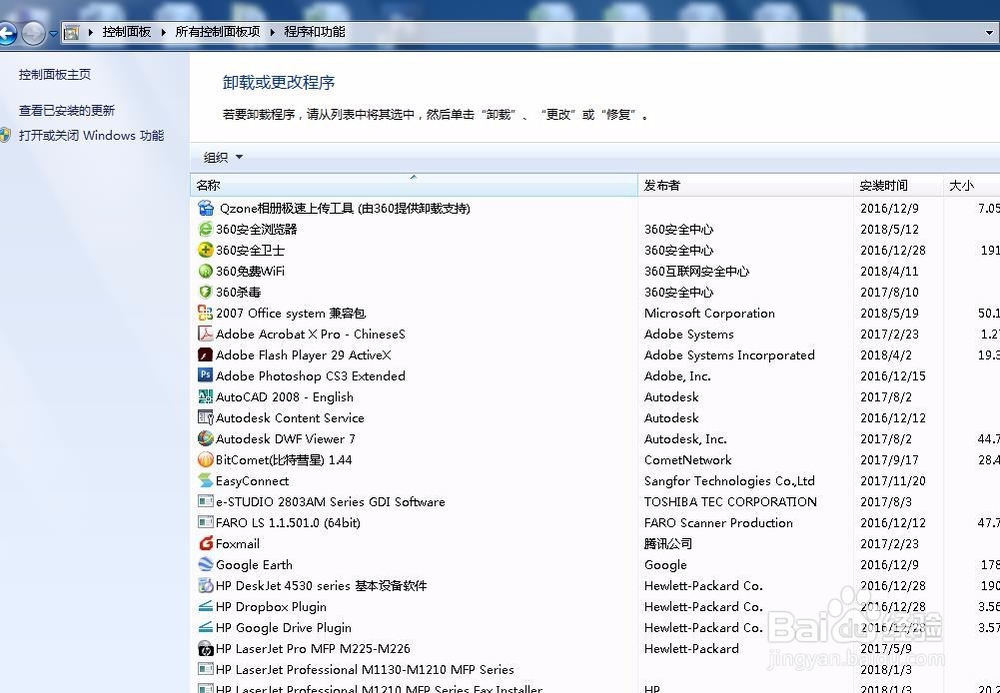Click the Adobe Flash Player 29 icon
Image resolution: width=1000 pixels, height=693 pixels.
[205, 355]
